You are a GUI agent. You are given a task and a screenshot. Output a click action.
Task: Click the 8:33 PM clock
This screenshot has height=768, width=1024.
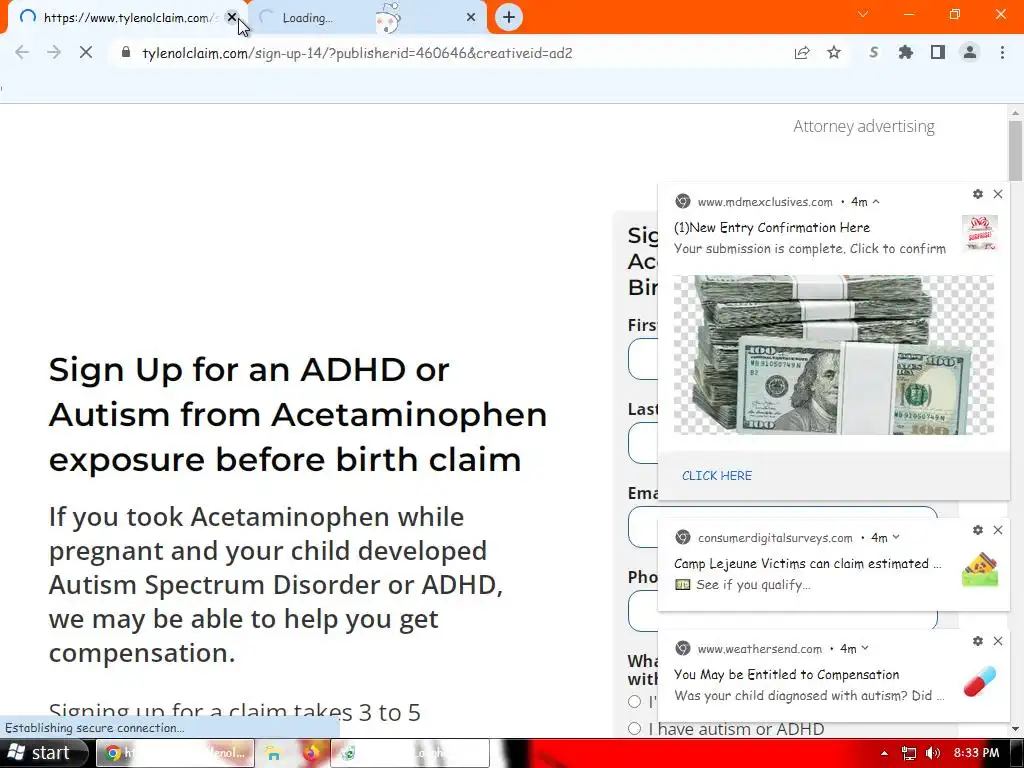pyautogui.click(x=976, y=753)
